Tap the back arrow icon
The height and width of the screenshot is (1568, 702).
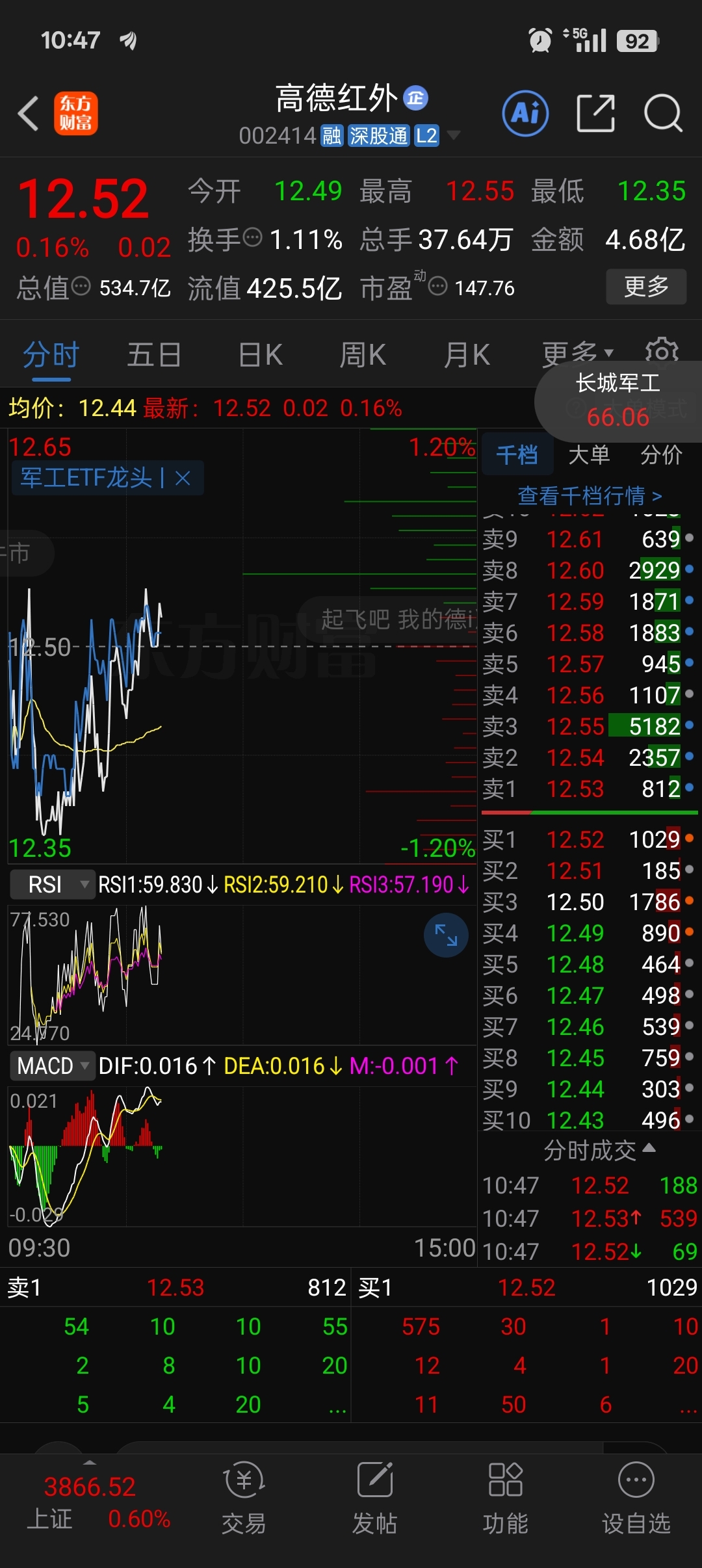click(28, 113)
